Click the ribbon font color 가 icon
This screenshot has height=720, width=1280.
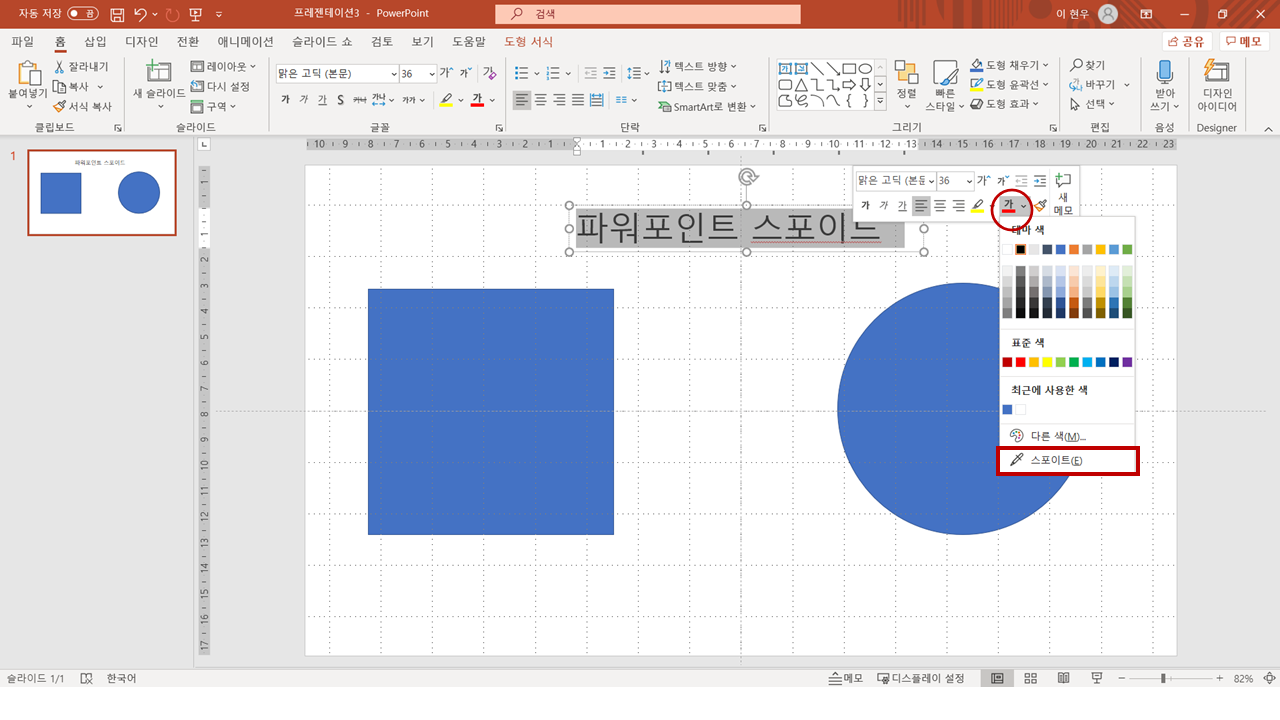[477, 100]
